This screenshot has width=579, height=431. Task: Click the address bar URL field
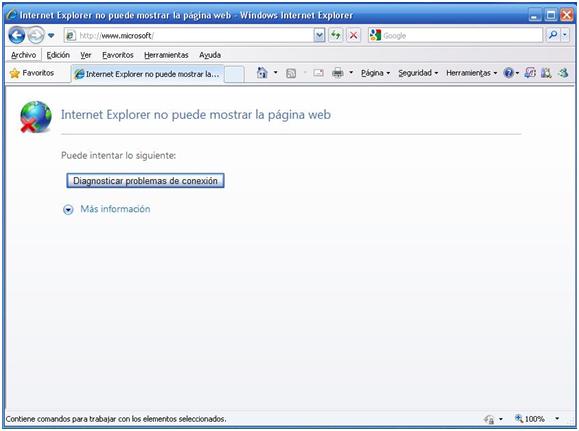(188, 35)
